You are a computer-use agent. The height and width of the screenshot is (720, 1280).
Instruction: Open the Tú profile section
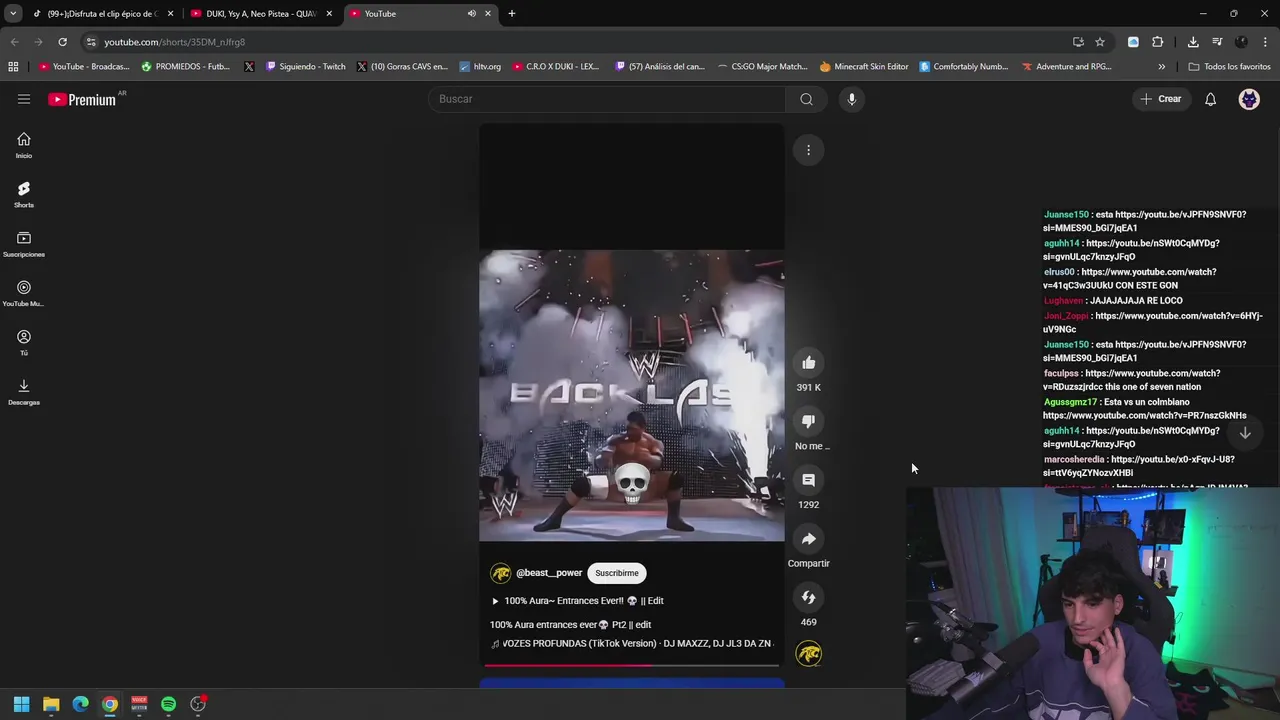click(x=24, y=343)
